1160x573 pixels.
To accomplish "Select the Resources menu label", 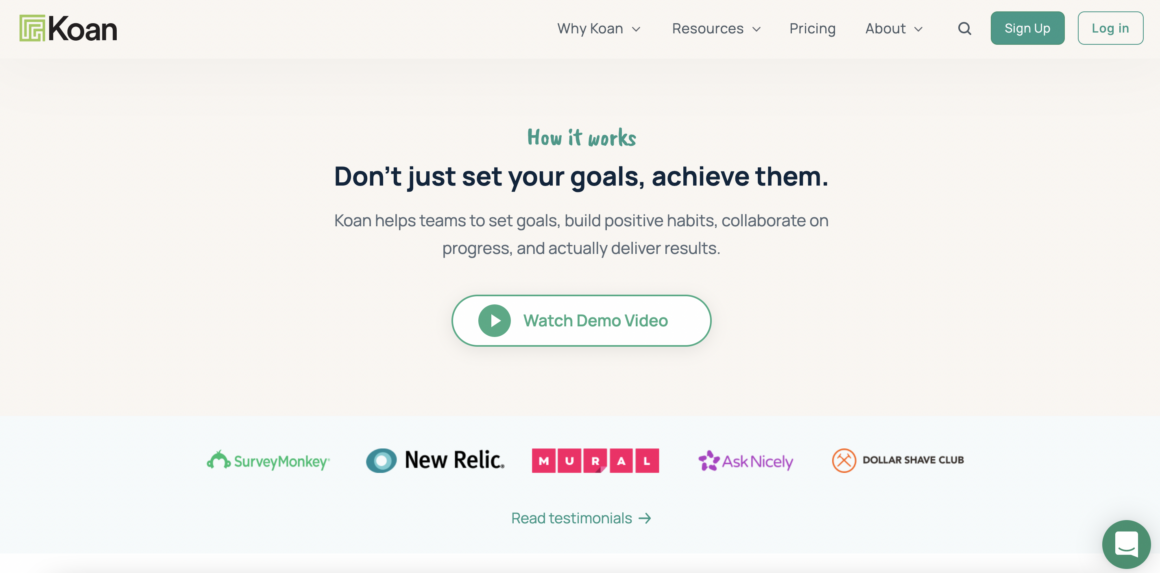I will [x=707, y=29].
